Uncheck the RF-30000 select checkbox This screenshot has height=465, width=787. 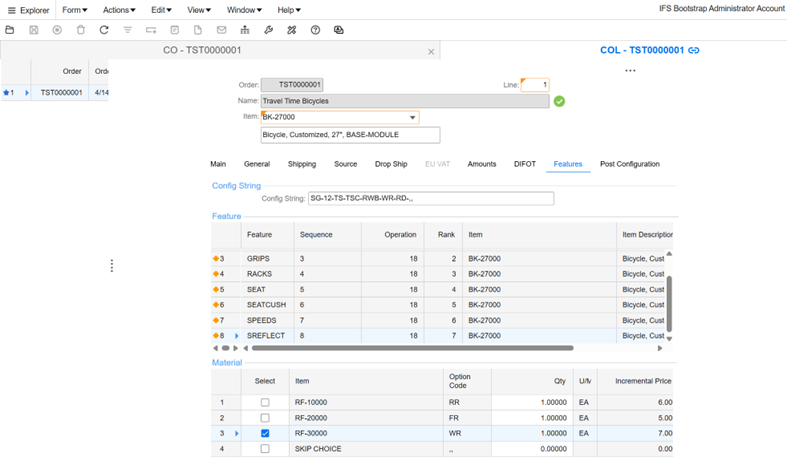click(265, 434)
